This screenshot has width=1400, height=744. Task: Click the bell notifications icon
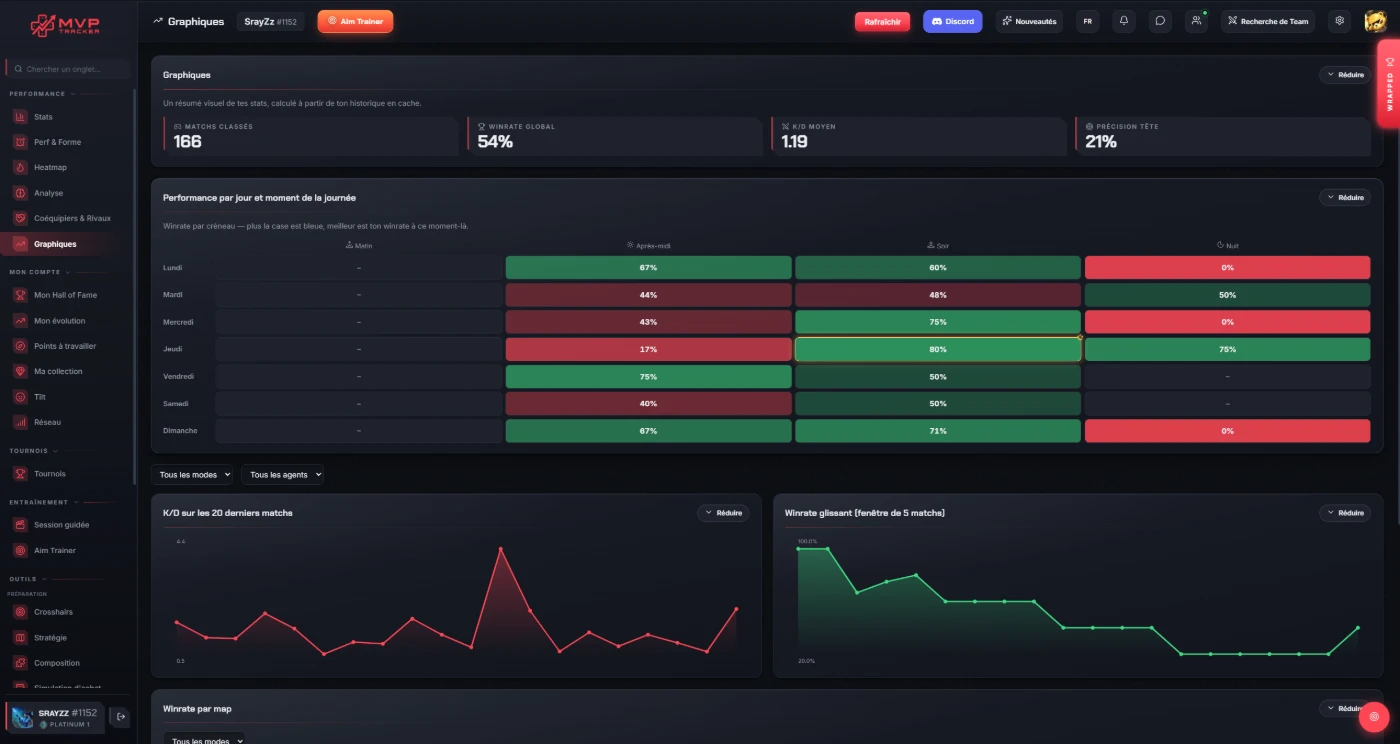[x=1124, y=21]
